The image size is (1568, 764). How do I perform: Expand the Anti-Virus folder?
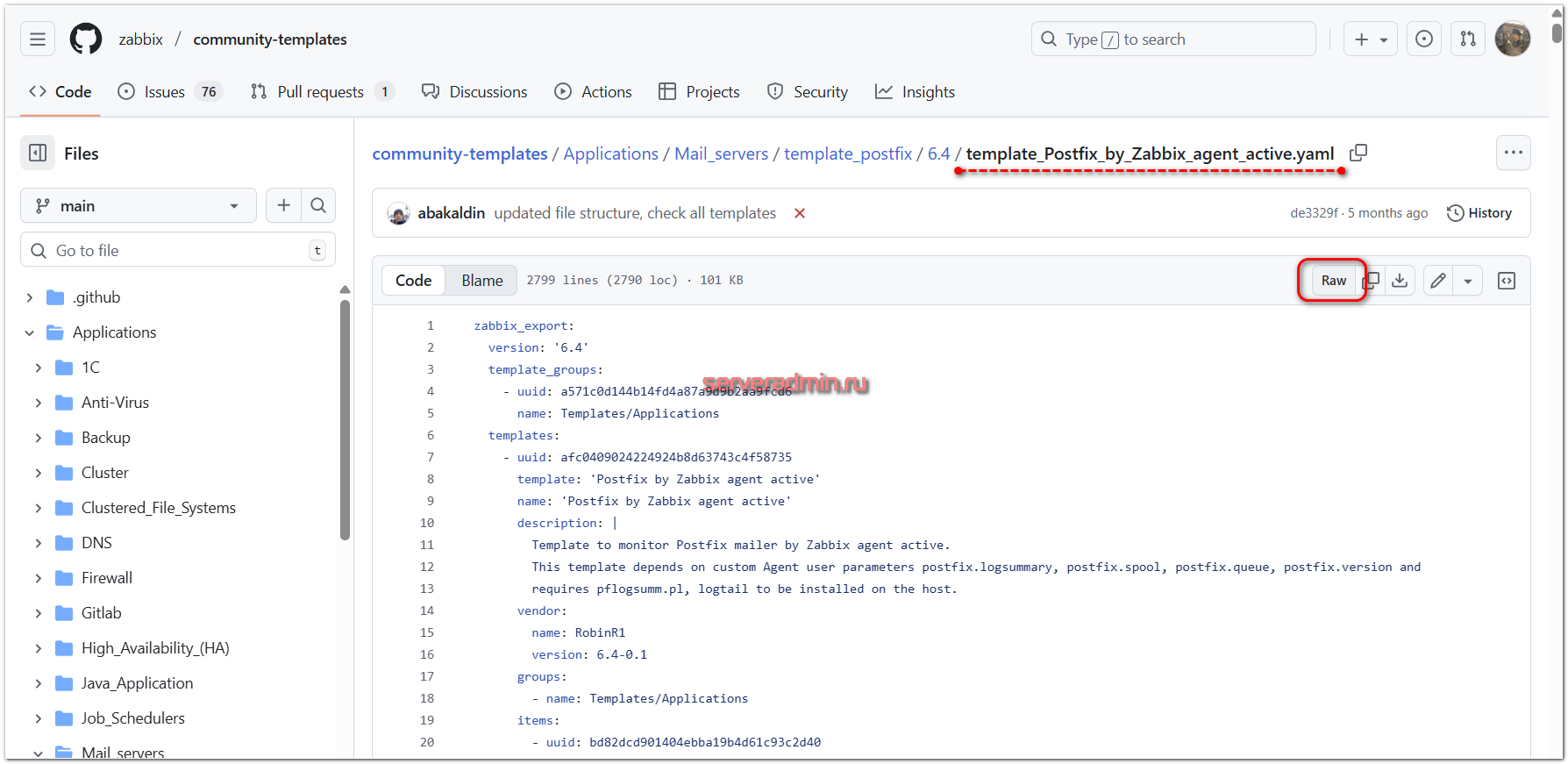coord(38,403)
